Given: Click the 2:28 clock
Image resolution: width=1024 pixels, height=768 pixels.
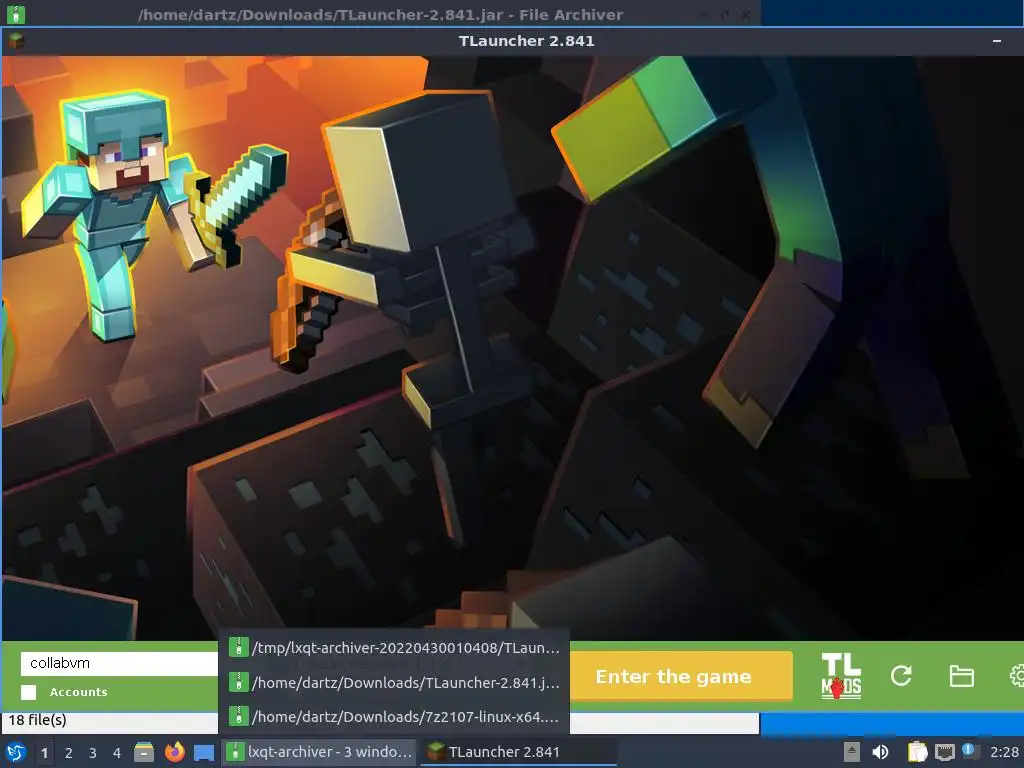Looking at the screenshot, I should click(1004, 752).
